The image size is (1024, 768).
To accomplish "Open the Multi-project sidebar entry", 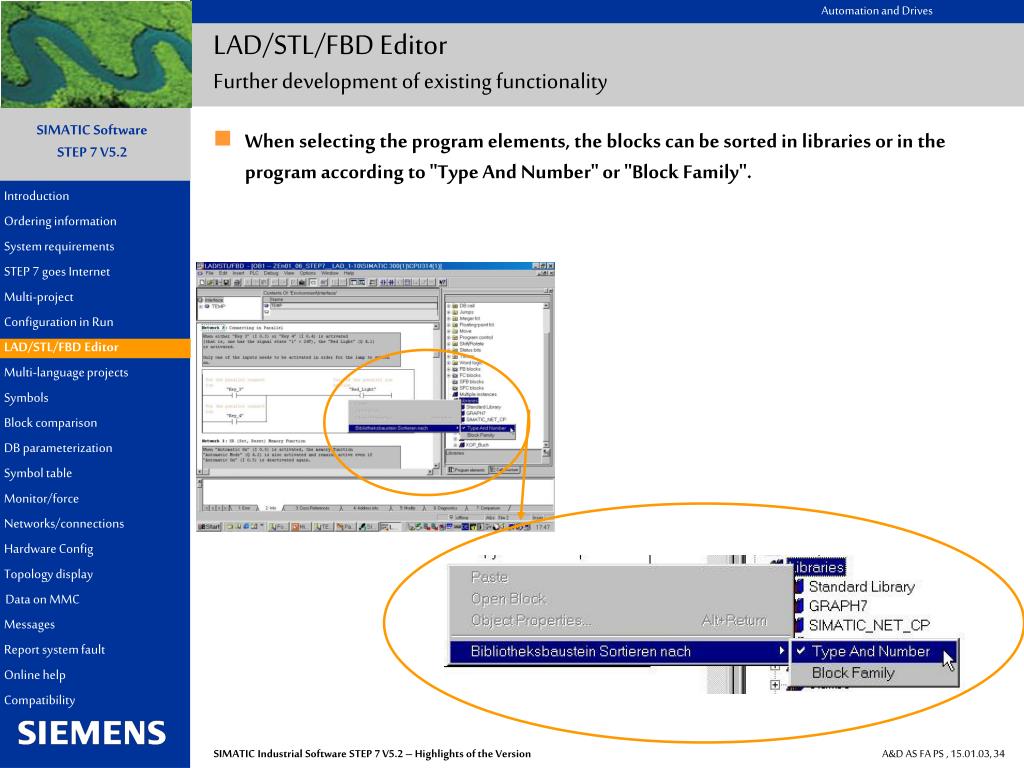I will pos(39,297).
